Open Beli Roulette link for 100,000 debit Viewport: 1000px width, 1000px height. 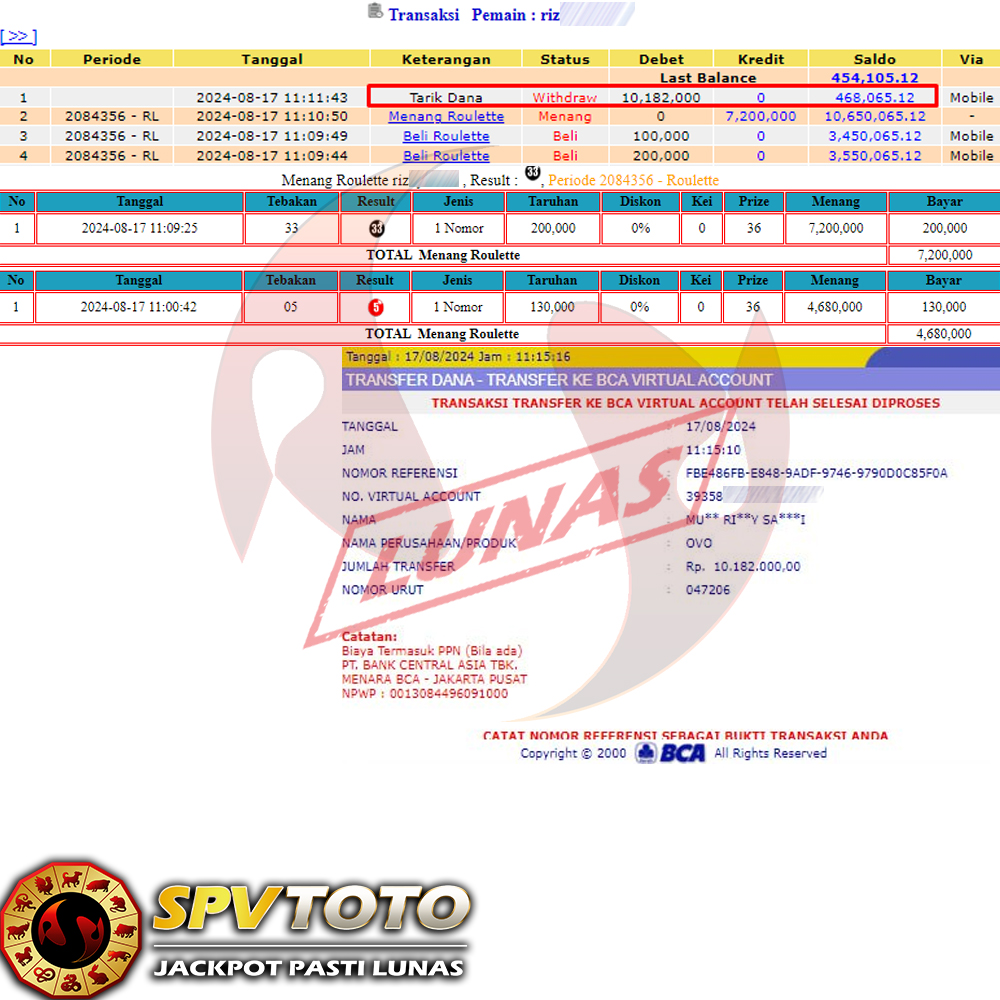point(446,136)
